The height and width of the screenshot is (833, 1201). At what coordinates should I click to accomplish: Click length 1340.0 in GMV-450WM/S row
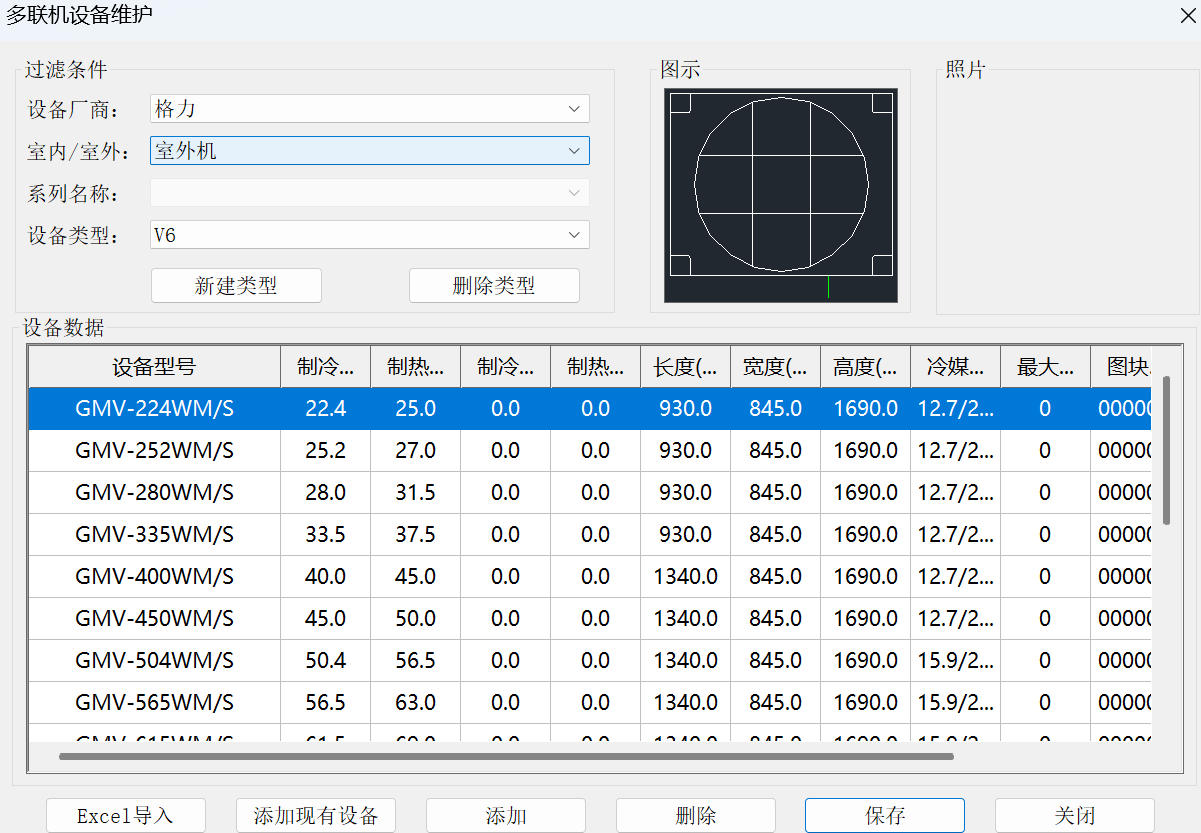coord(685,619)
